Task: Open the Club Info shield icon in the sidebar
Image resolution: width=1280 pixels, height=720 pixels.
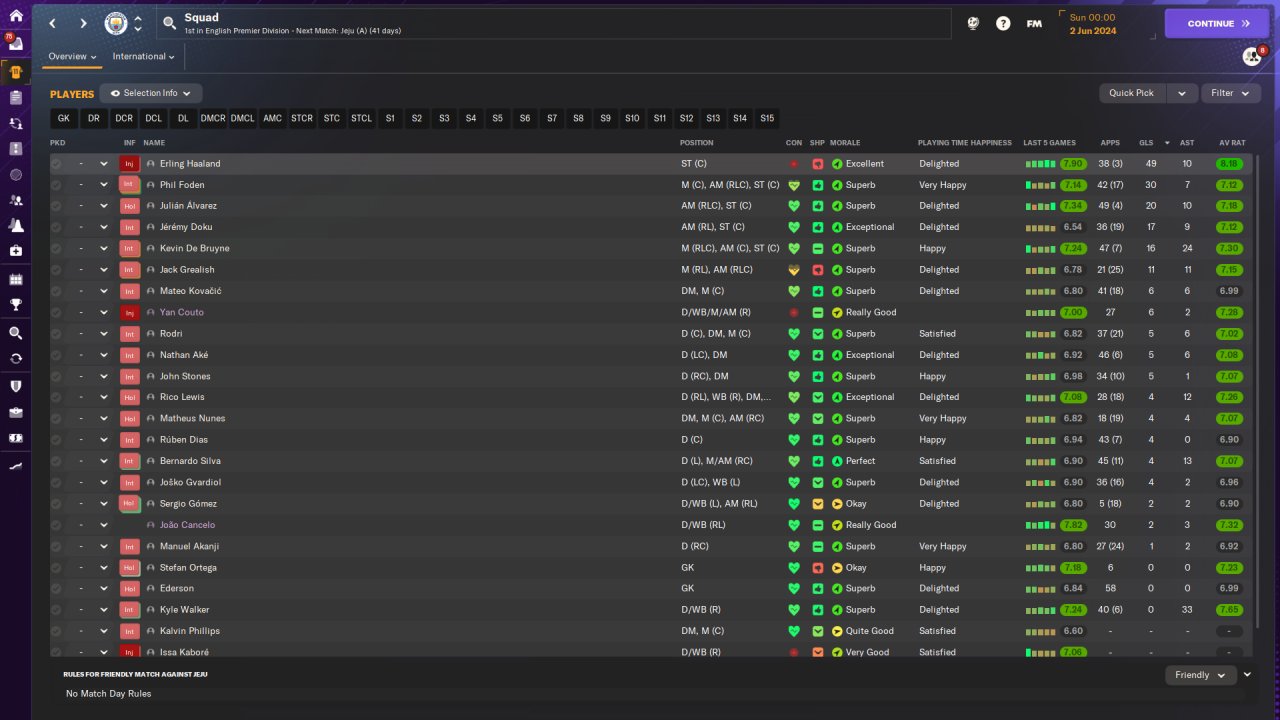Action: click(x=16, y=386)
